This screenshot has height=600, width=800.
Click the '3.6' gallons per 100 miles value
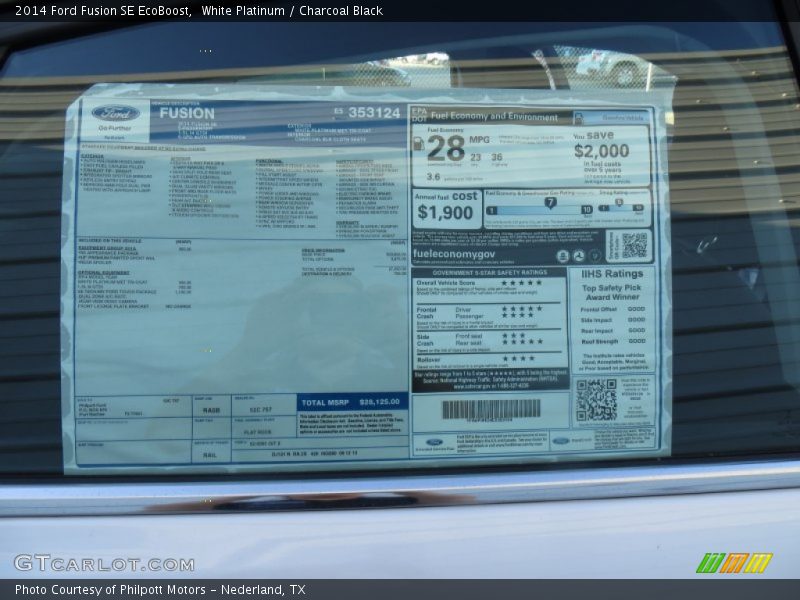(x=433, y=177)
